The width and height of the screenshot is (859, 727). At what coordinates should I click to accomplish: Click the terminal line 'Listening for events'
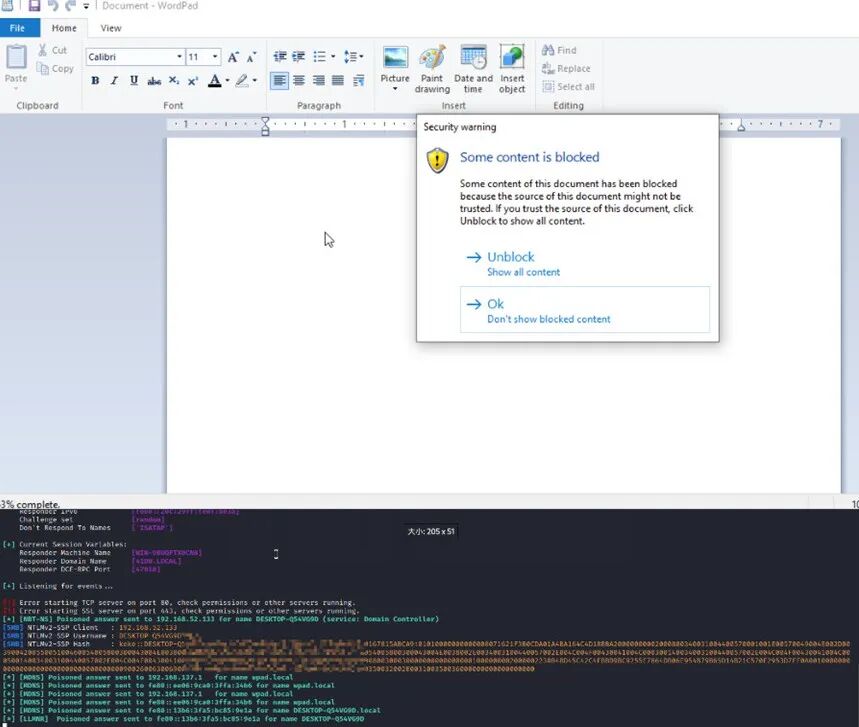coord(58,586)
